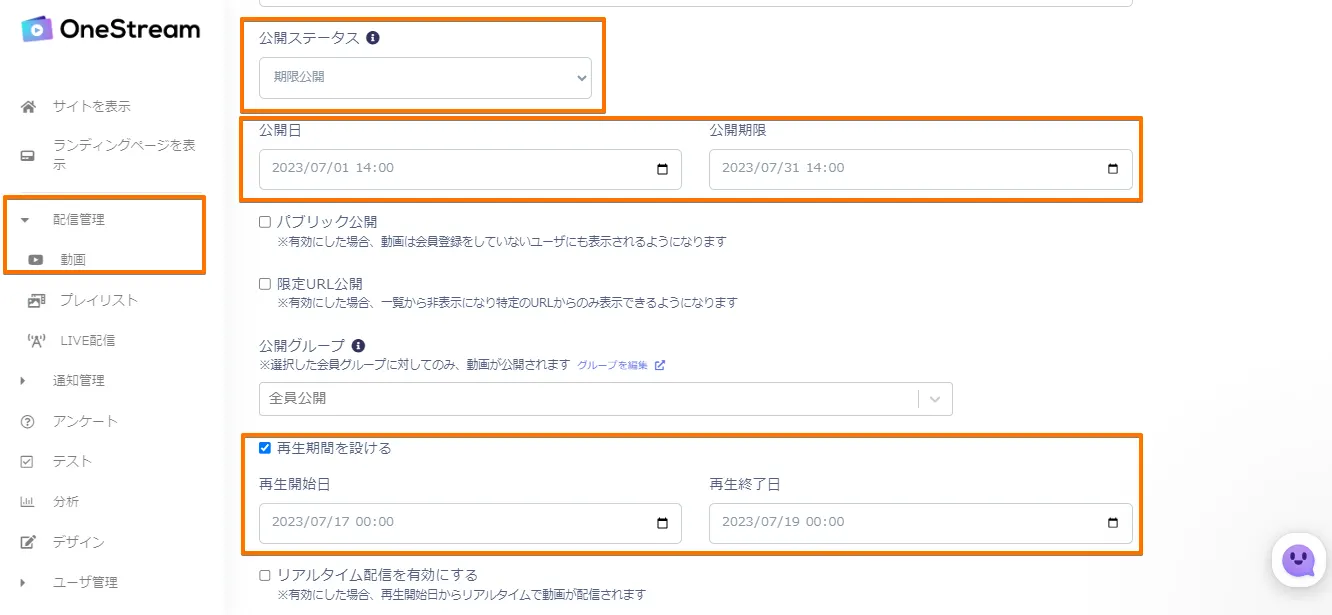Click info icon next to 公開ステータス
Screen dimensions: 1332x615
(x=373, y=38)
